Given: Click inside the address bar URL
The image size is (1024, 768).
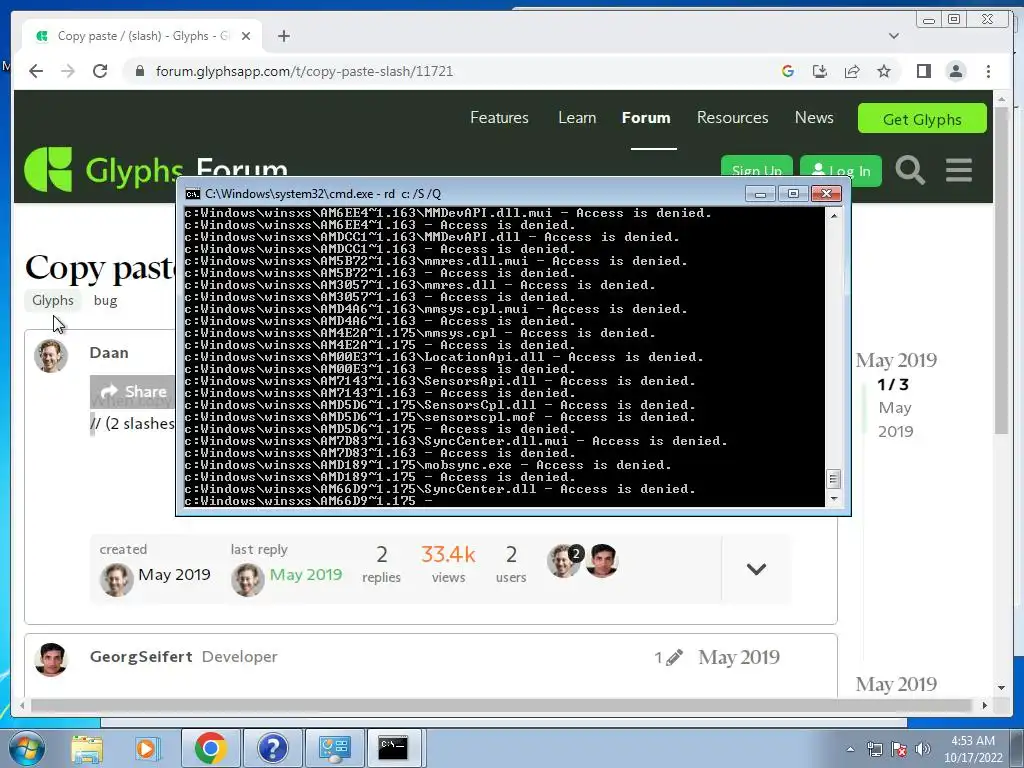Looking at the screenshot, I should [x=304, y=71].
